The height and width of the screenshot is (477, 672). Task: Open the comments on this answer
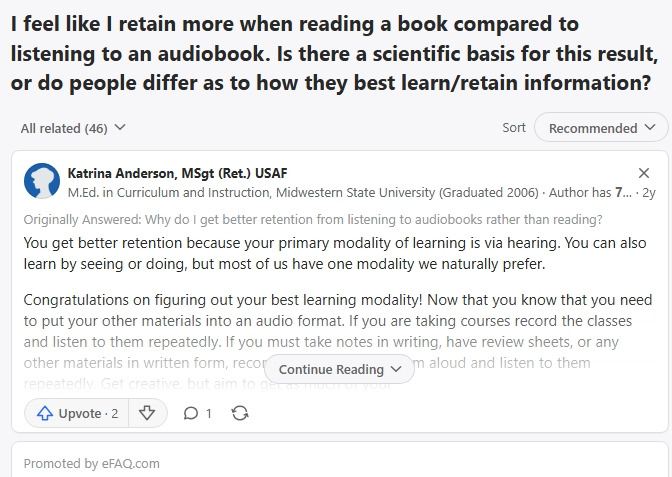(191, 413)
